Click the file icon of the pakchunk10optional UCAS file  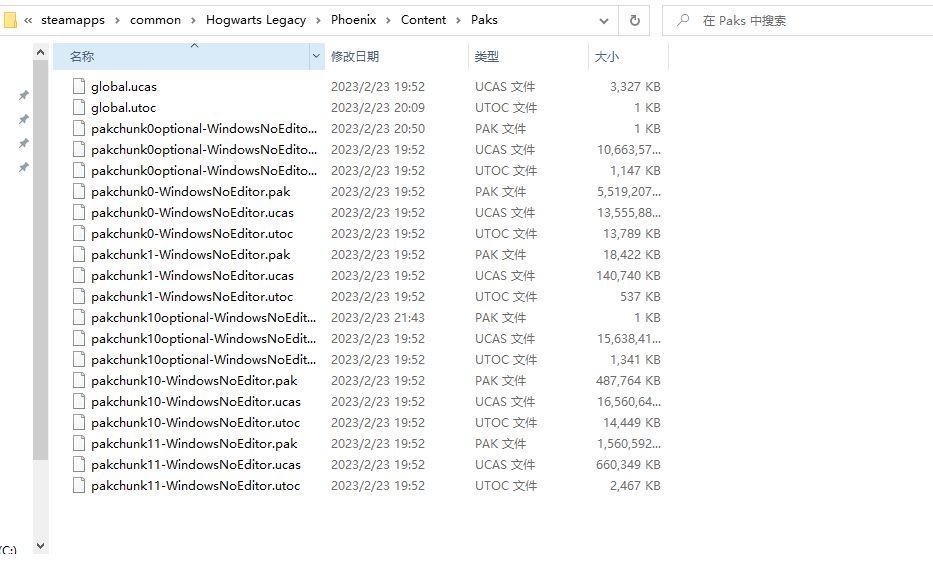(x=79, y=338)
